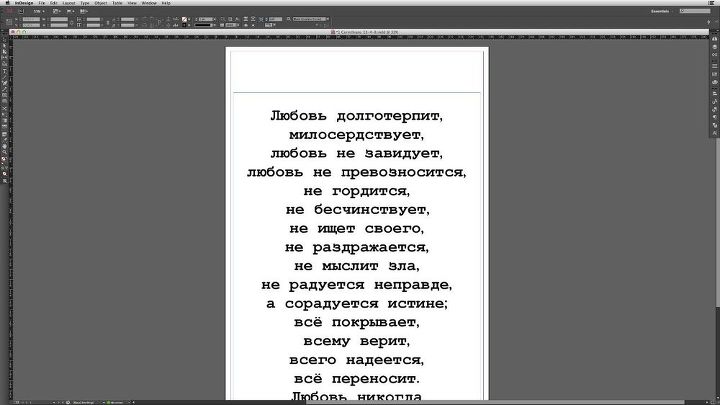Open the Window menu

148,3
